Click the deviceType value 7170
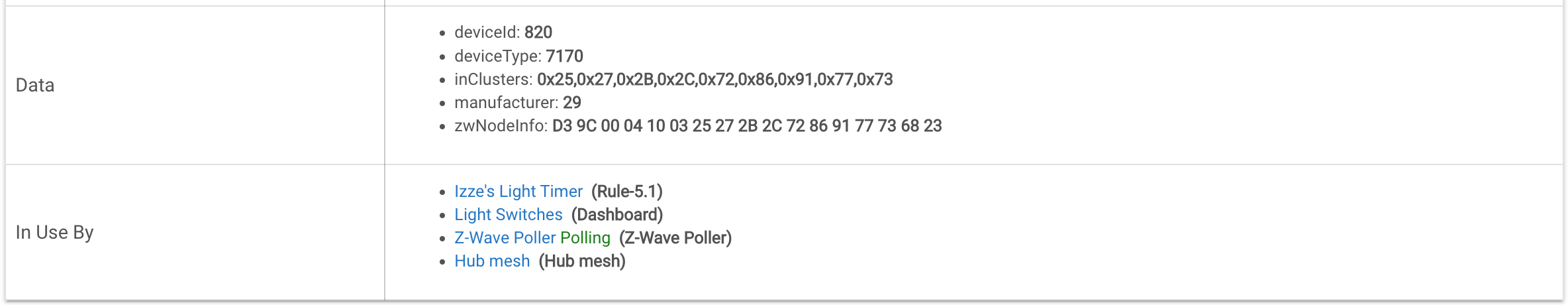 point(565,56)
